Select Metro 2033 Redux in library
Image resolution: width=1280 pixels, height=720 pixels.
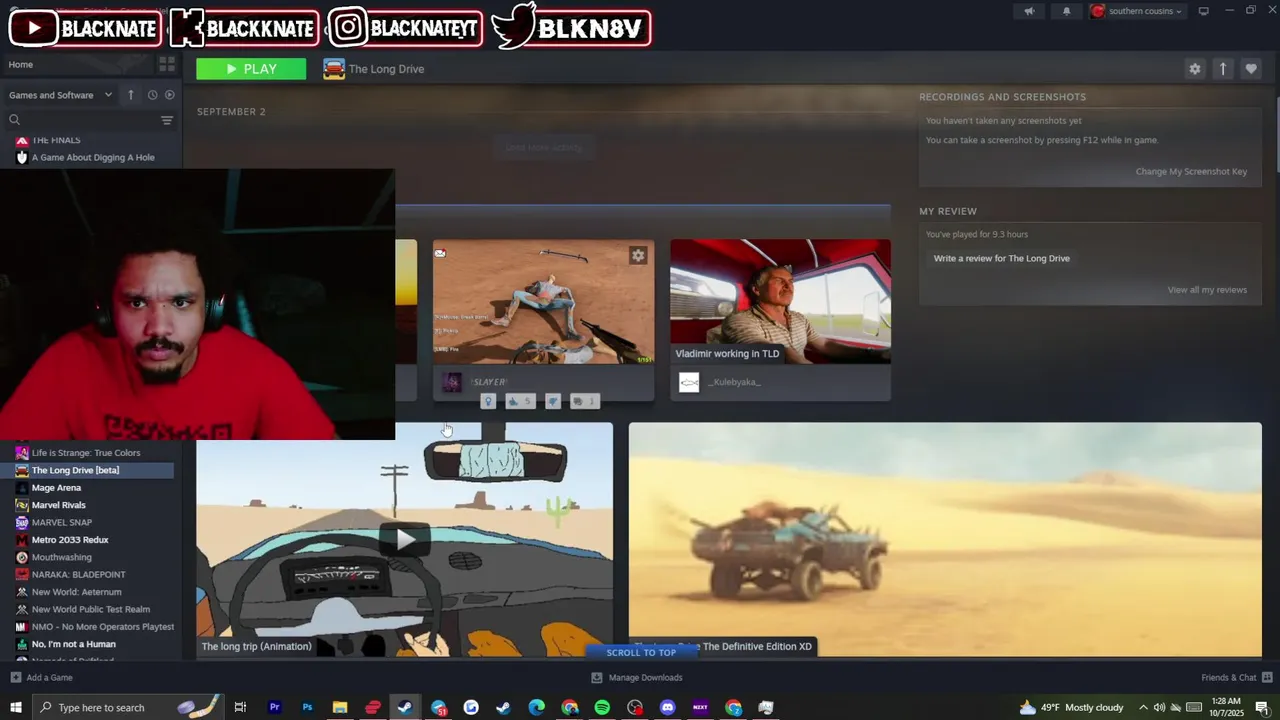(x=70, y=540)
